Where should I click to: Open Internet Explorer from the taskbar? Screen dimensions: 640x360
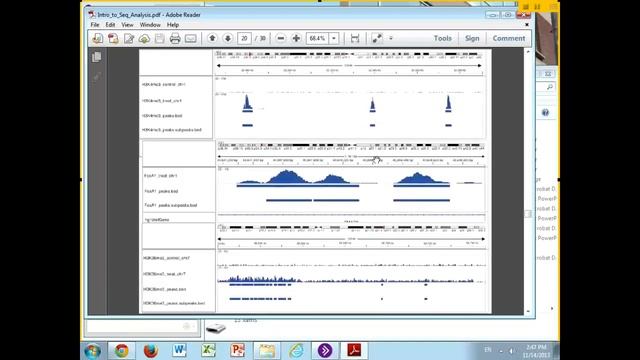[296, 351]
